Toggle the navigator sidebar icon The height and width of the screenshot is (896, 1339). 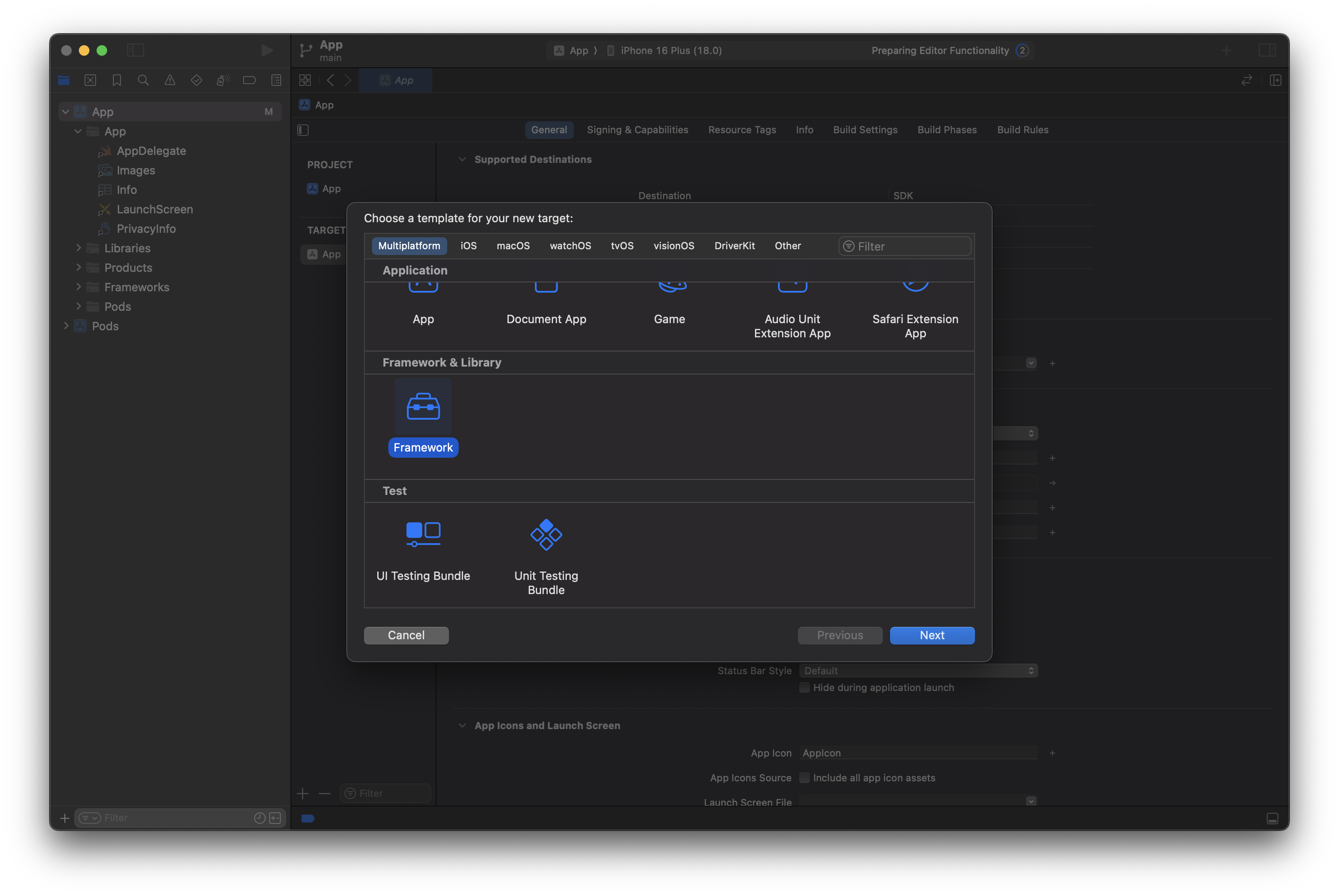135,50
